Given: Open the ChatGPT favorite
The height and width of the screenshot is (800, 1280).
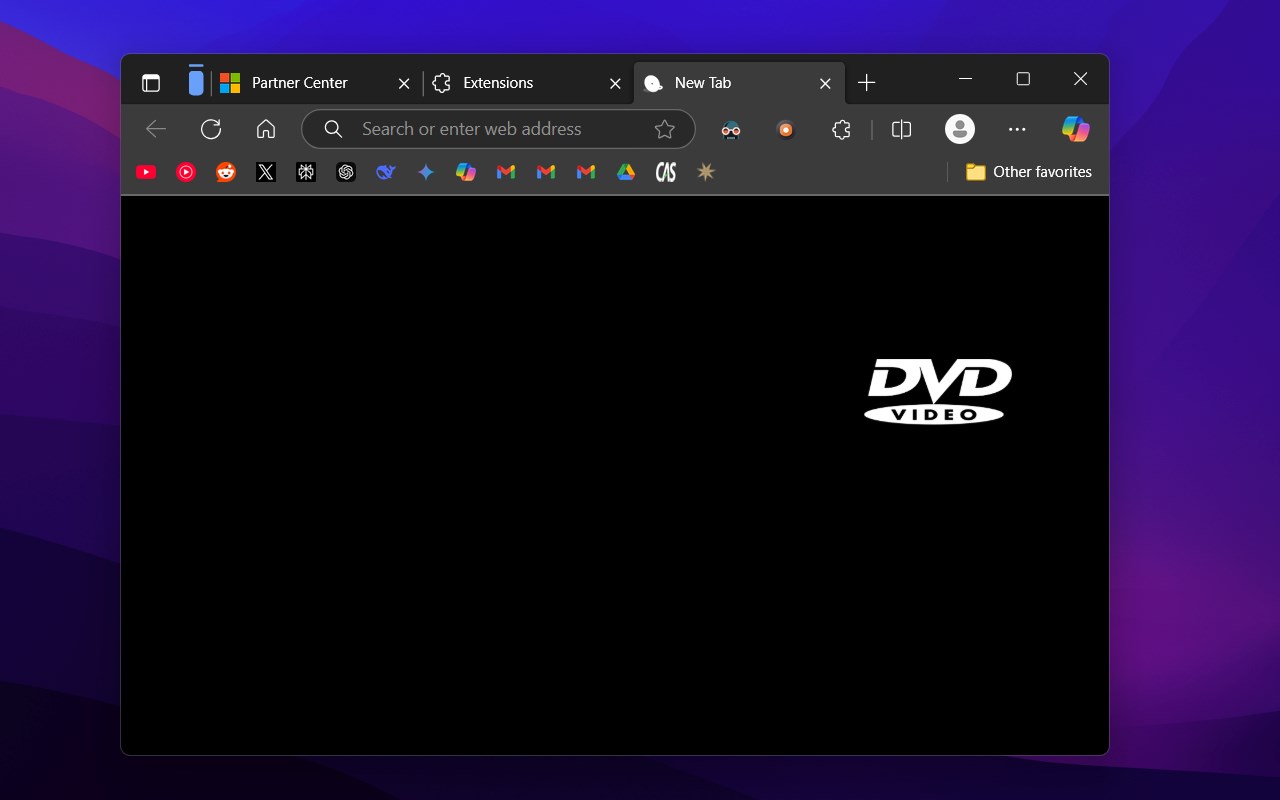Looking at the screenshot, I should pyautogui.click(x=346, y=172).
